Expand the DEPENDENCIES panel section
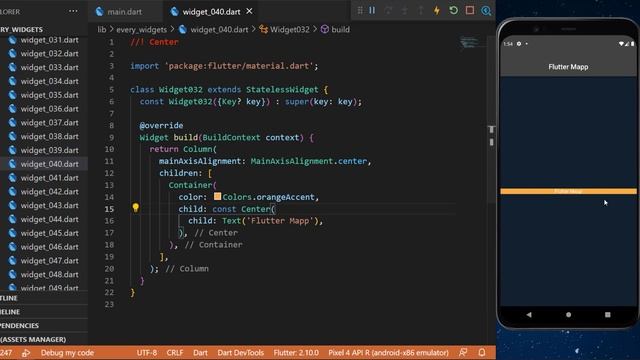The image size is (640, 360). [44, 326]
